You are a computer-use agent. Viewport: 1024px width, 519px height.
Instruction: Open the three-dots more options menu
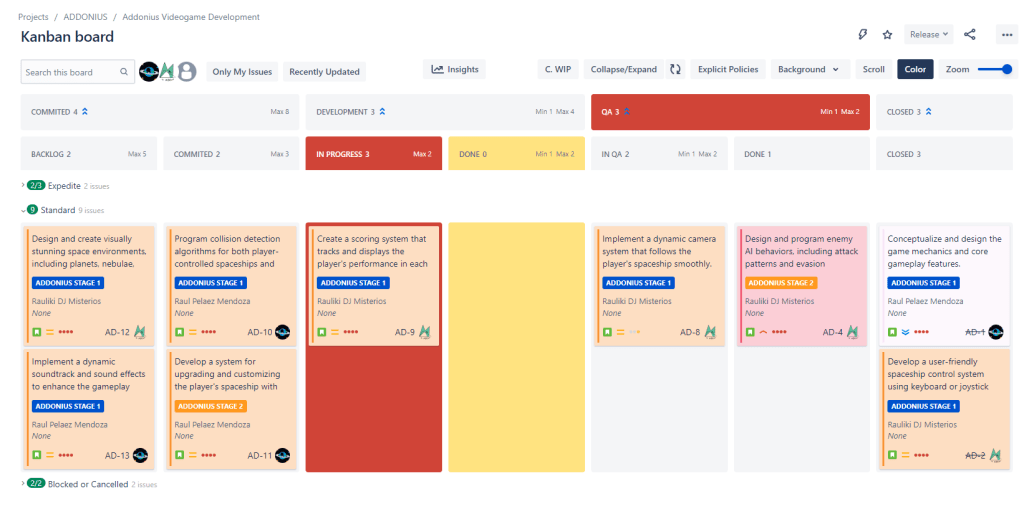tap(1006, 35)
